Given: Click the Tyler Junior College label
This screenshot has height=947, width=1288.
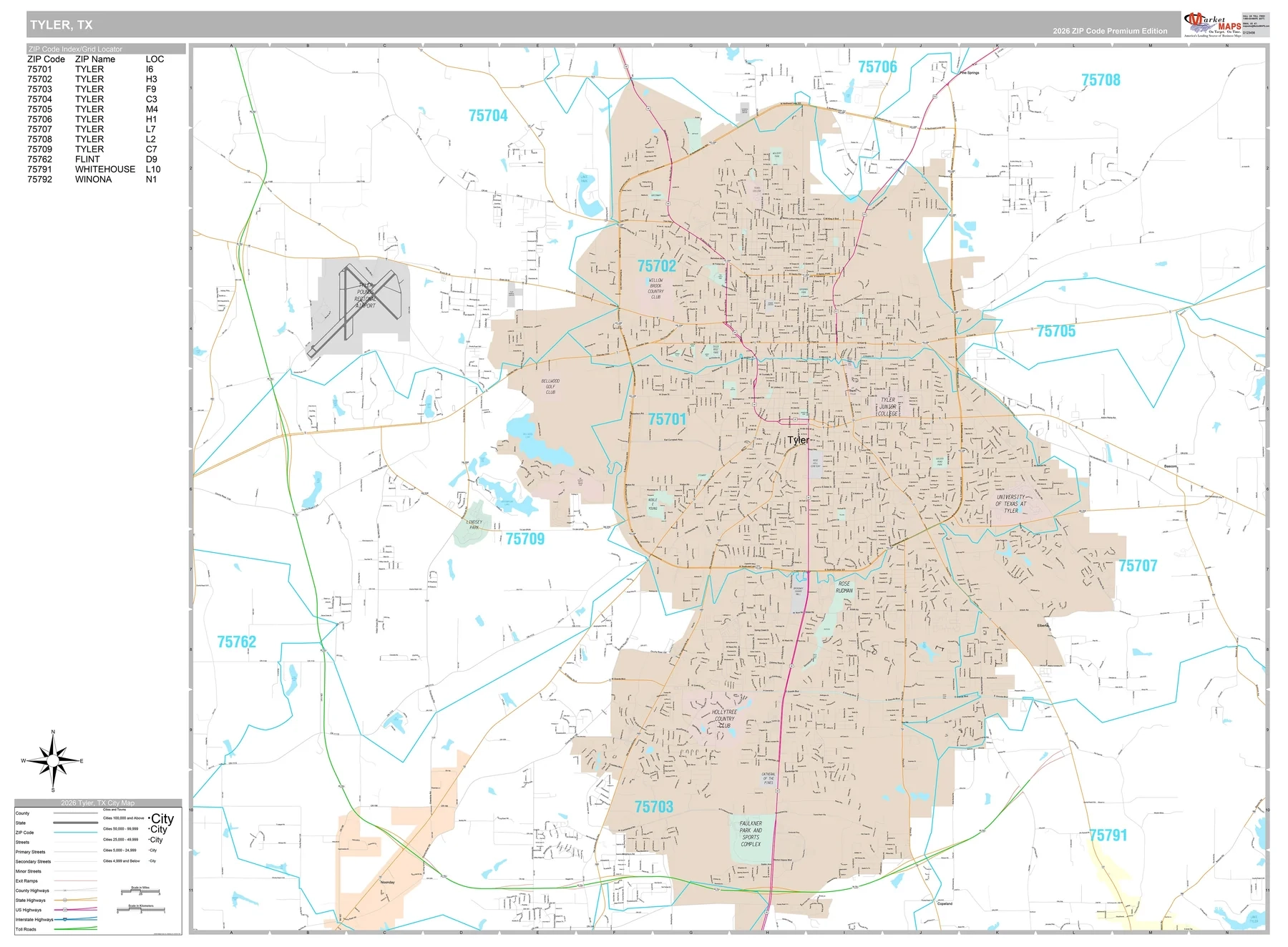Looking at the screenshot, I should click(x=887, y=407).
